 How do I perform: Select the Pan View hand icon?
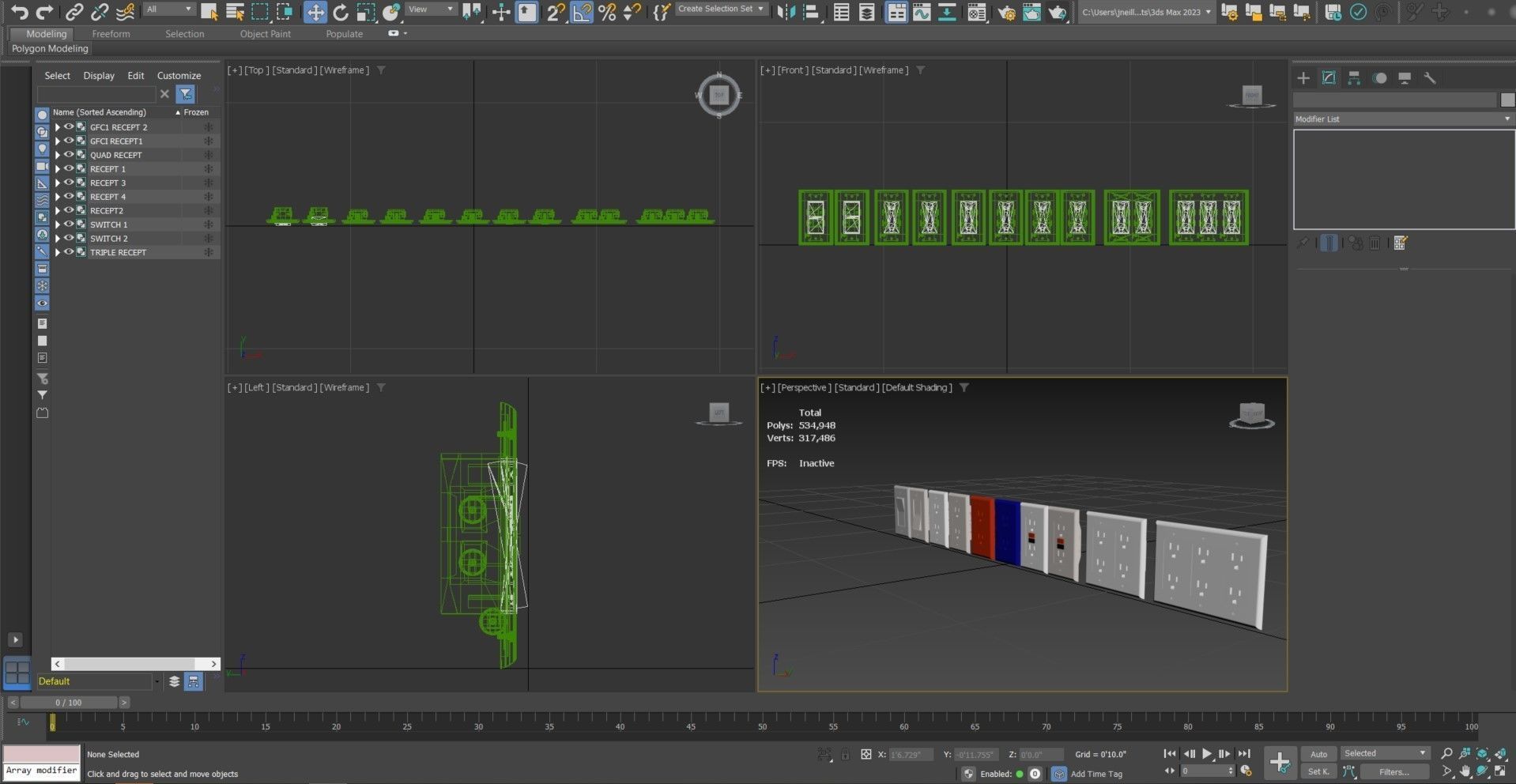1465,771
